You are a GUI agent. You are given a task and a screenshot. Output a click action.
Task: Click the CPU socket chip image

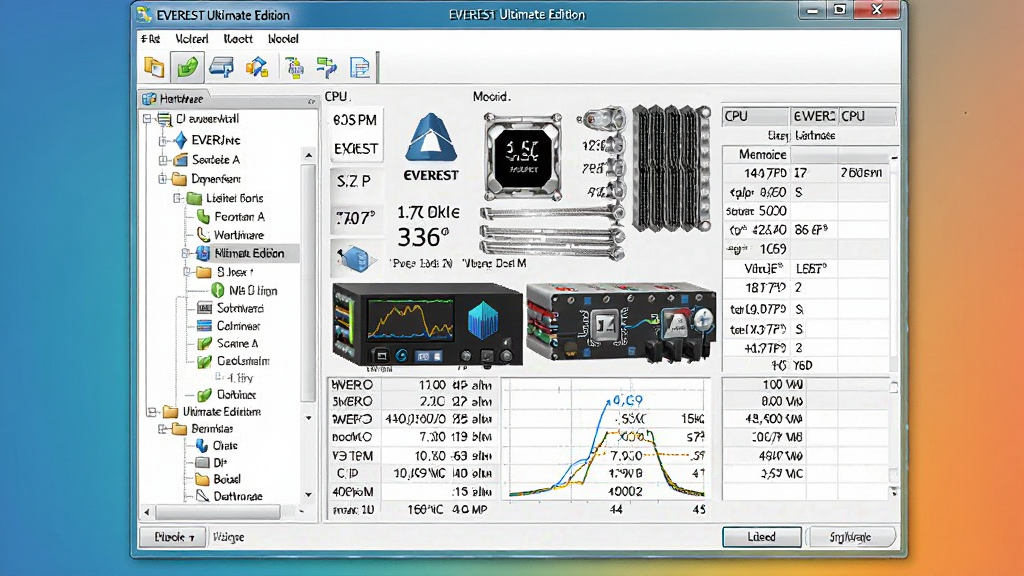pyautogui.click(x=522, y=157)
